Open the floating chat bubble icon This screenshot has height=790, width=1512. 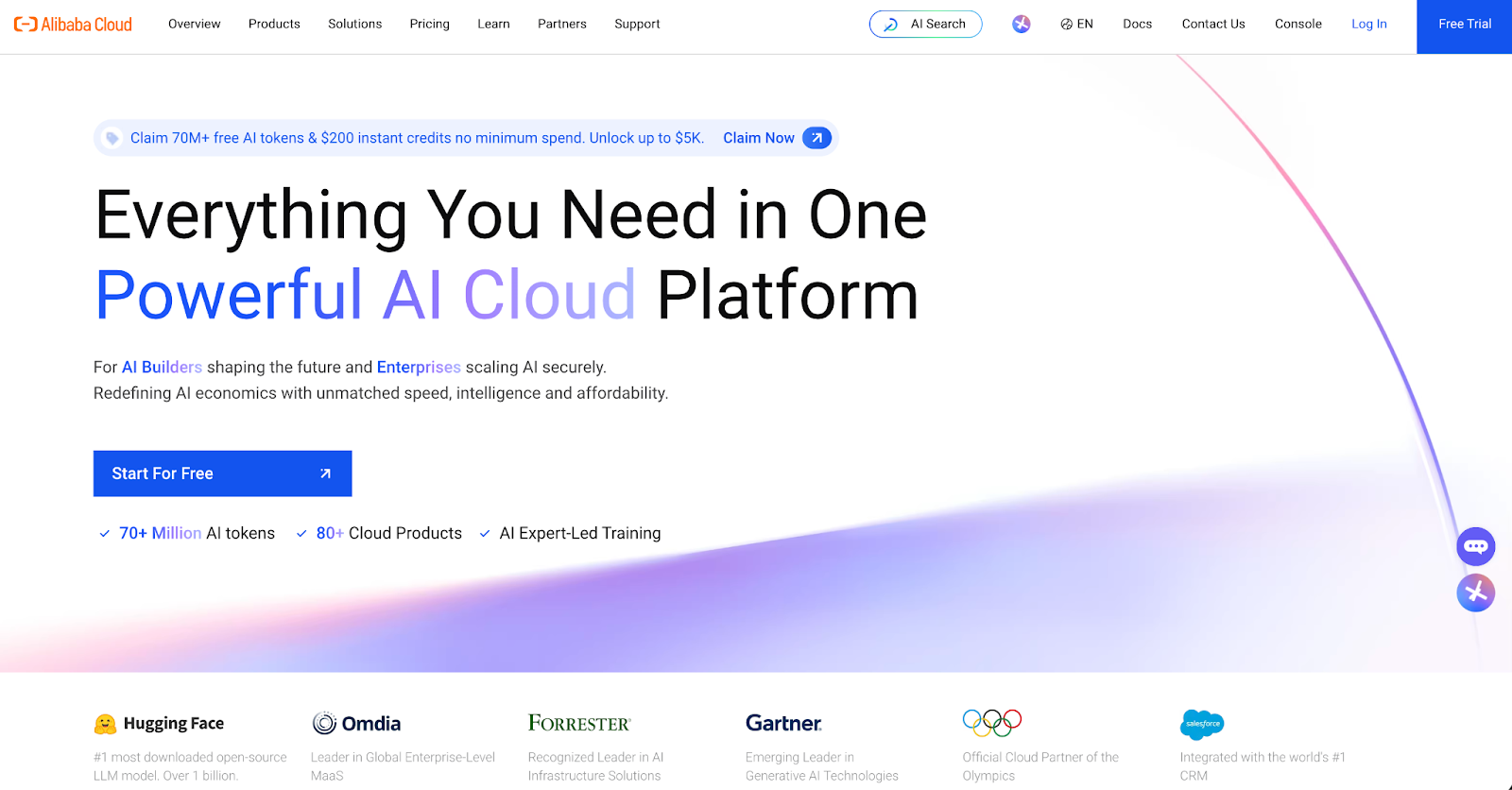tap(1476, 546)
